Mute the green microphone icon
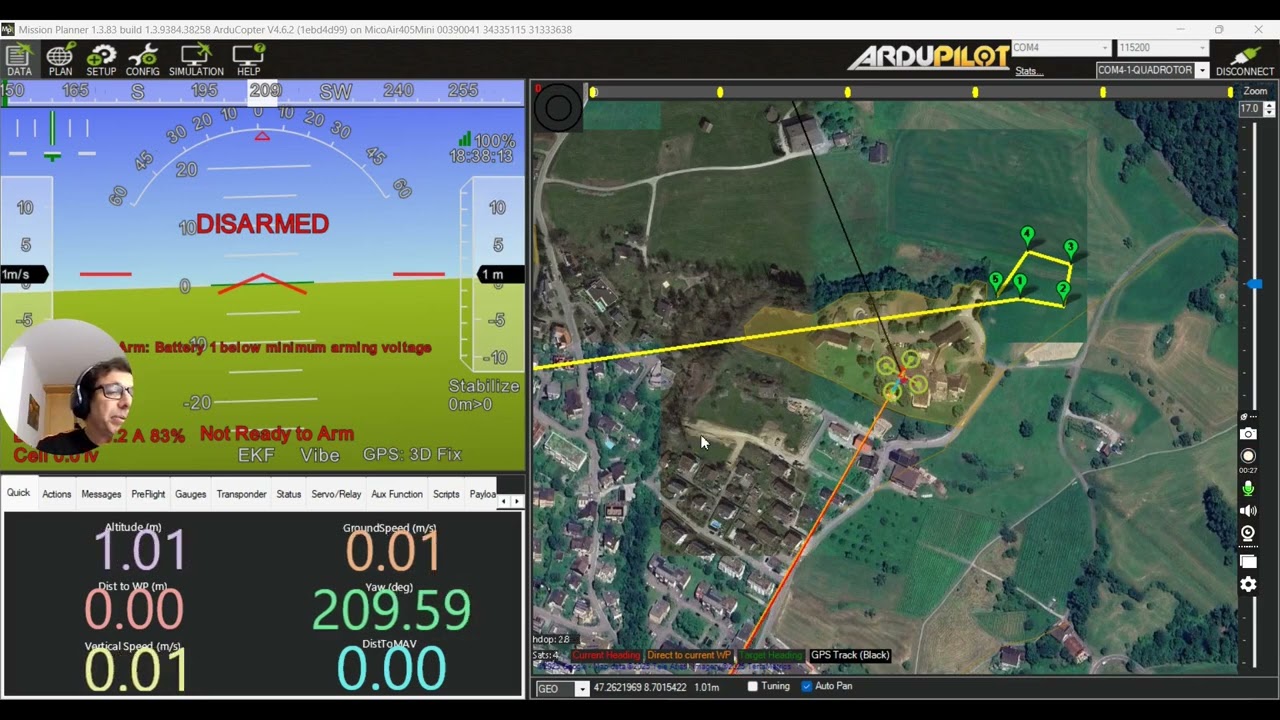1280x720 pixels. [x=1248, y=489]
